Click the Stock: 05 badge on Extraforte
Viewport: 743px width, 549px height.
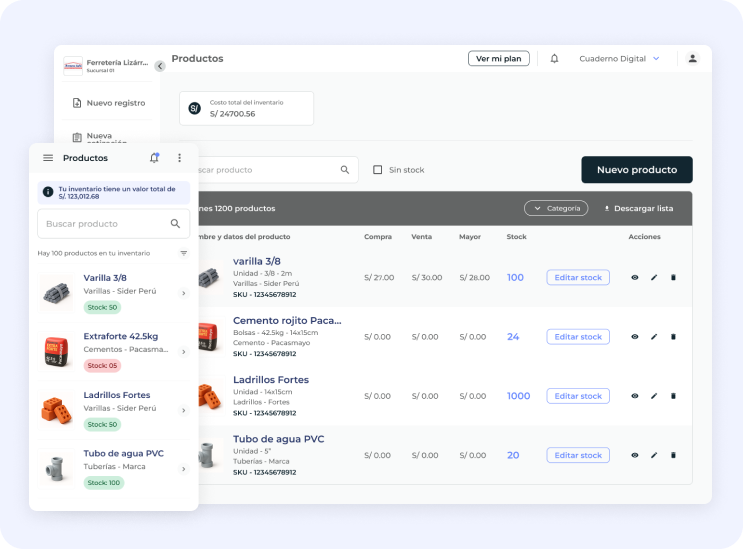(102, 366)
